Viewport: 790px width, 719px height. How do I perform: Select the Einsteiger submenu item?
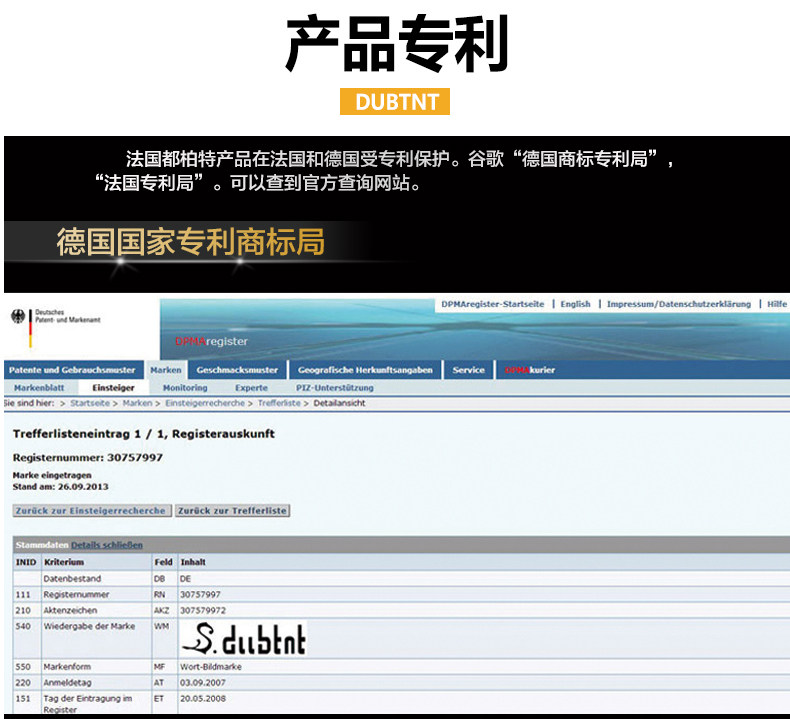(113, 387)
